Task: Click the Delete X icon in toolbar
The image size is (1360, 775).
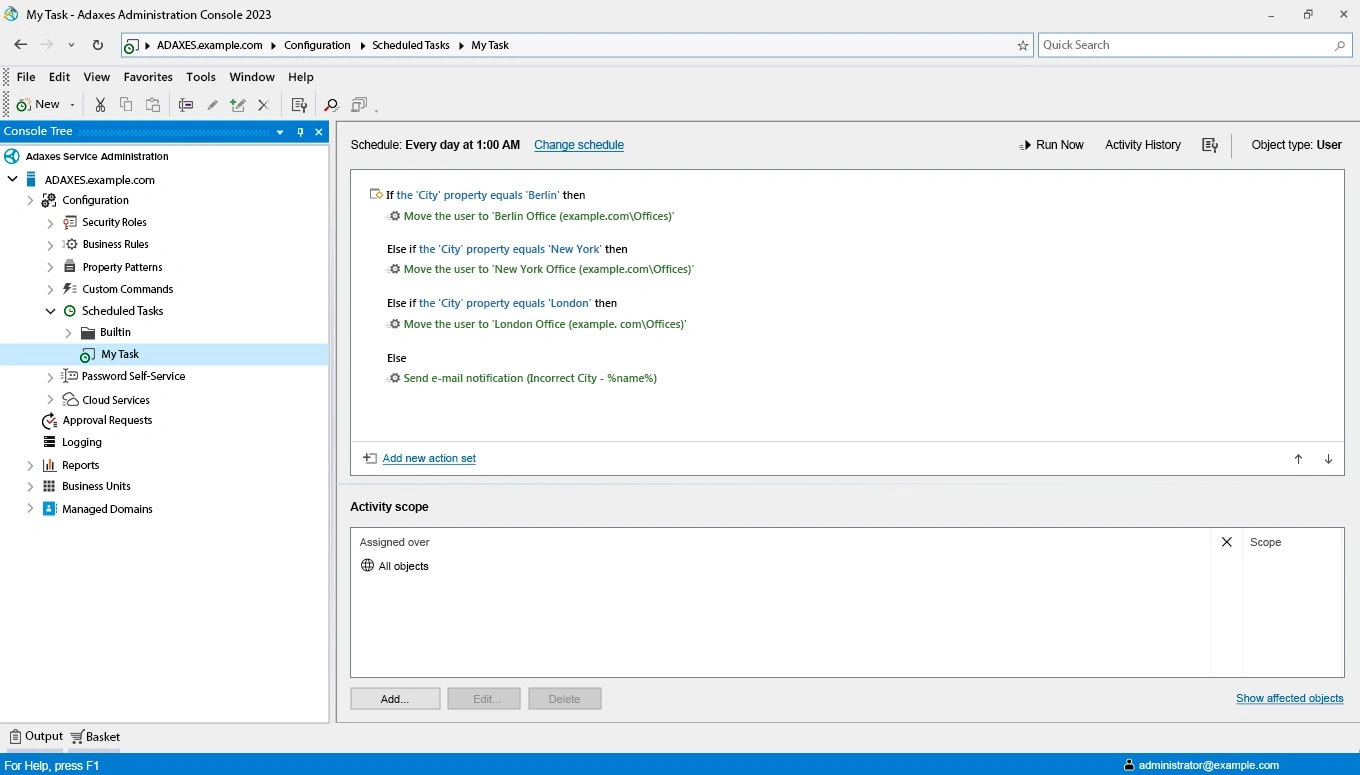Action: coord(263,105)
